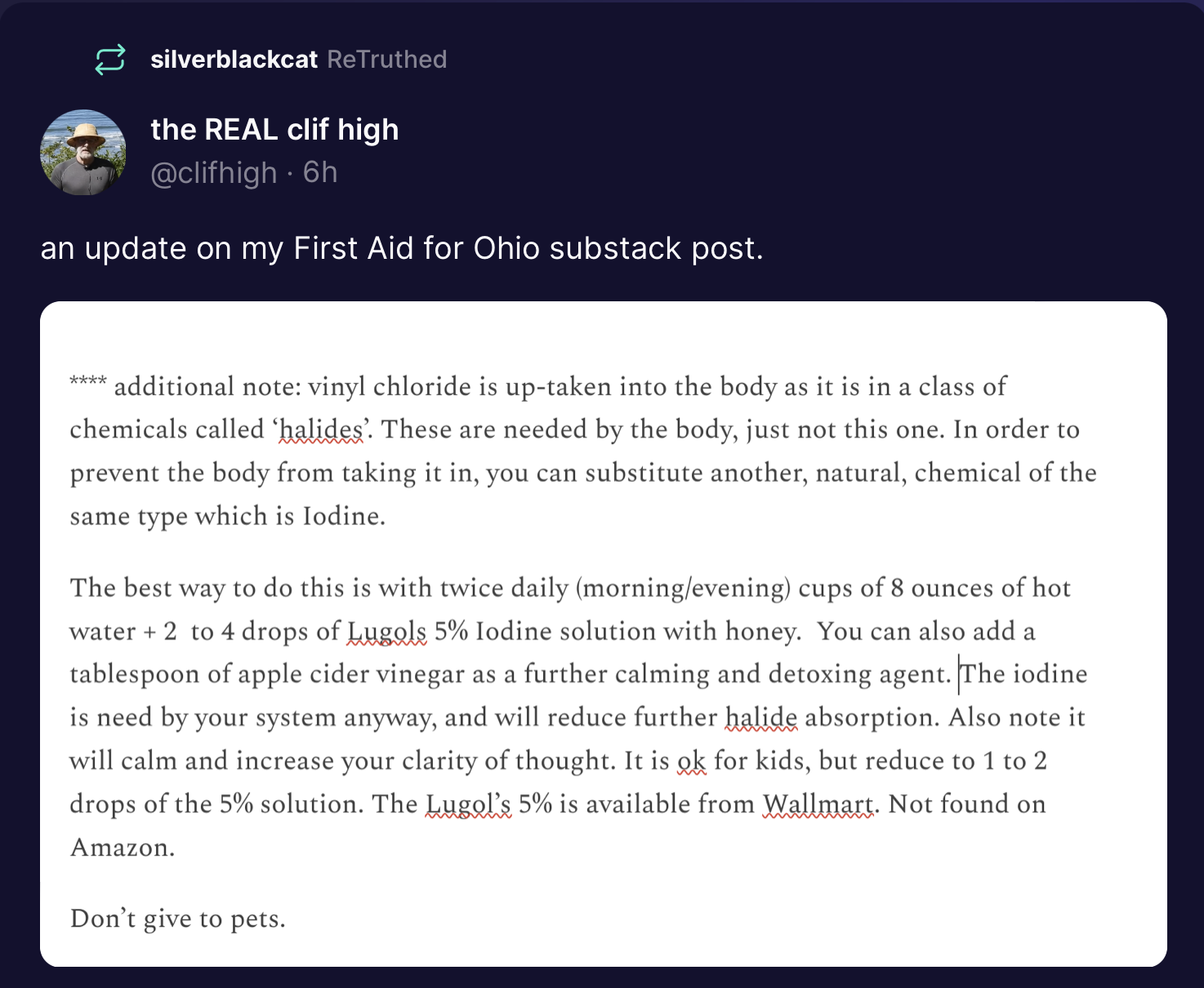Screen dimensions: 1204x988
Task: Click the word Iodine ending the first paragraph
Action: pyautogui.click(x=343, y=516)
